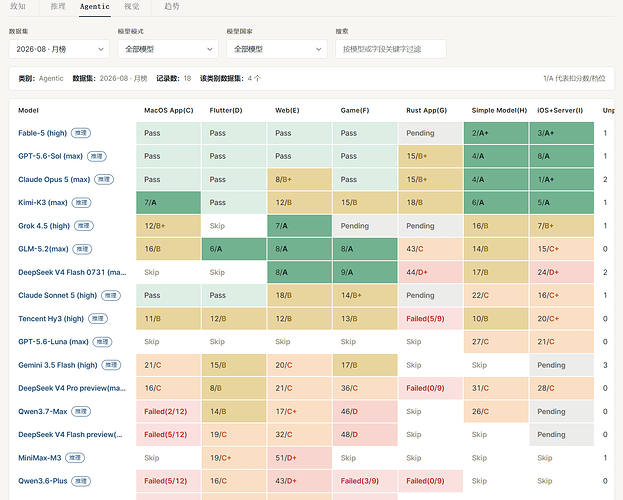The image size is (623, 500).
Task: Open the DeepSeek V4 Flash 0731 model link
Action: (x=72, y=272)
